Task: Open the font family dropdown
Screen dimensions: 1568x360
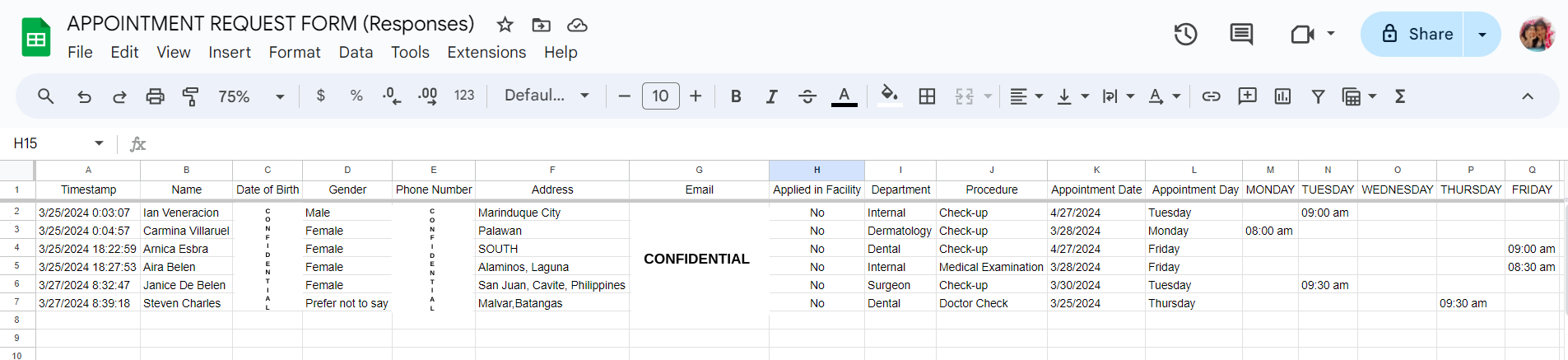Action: (x=547, y=96)
